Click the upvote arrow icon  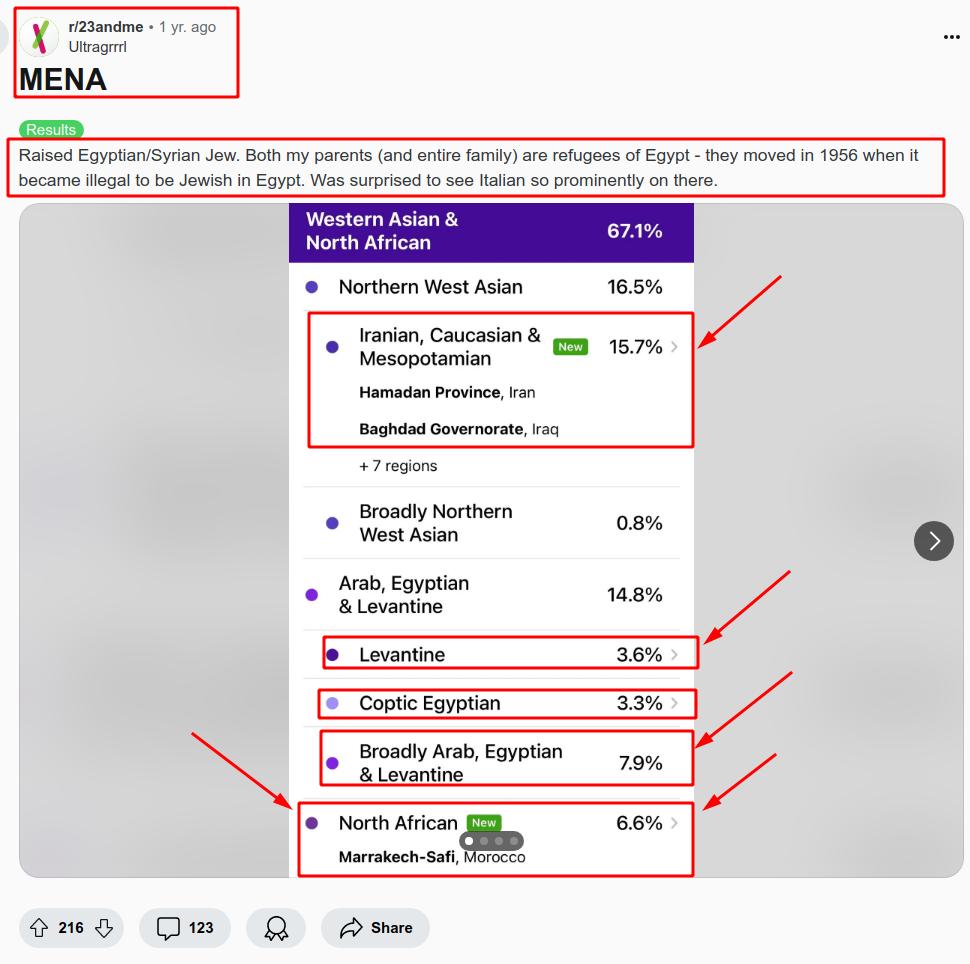(x=40, y=928)
